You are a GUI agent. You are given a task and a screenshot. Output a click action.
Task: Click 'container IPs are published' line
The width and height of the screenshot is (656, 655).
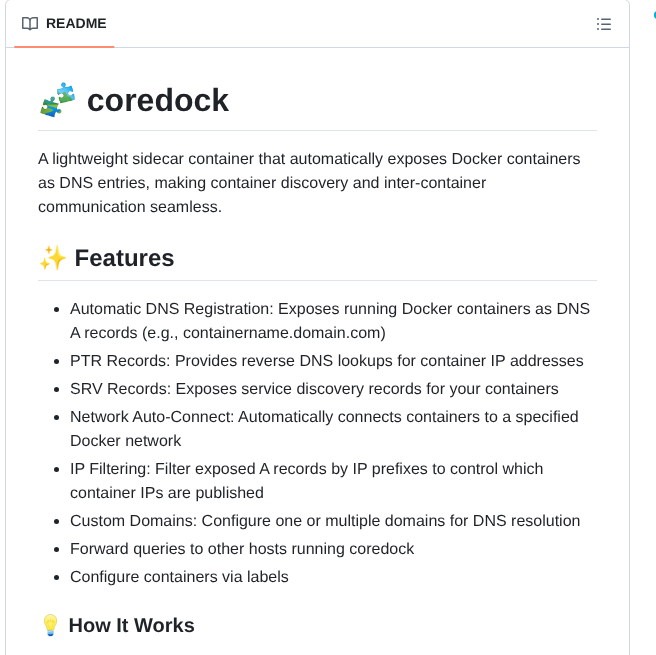click(167, 493)
